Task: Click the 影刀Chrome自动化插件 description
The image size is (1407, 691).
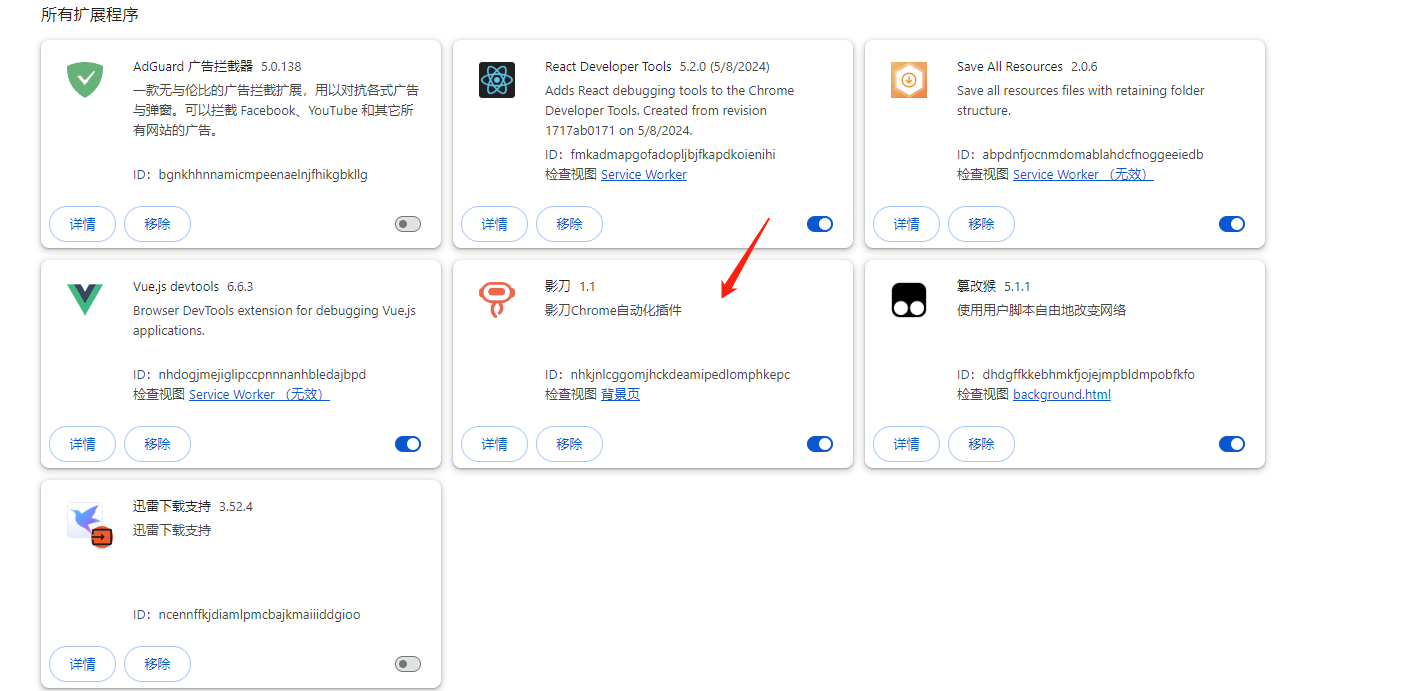Action: coord(613,310)
